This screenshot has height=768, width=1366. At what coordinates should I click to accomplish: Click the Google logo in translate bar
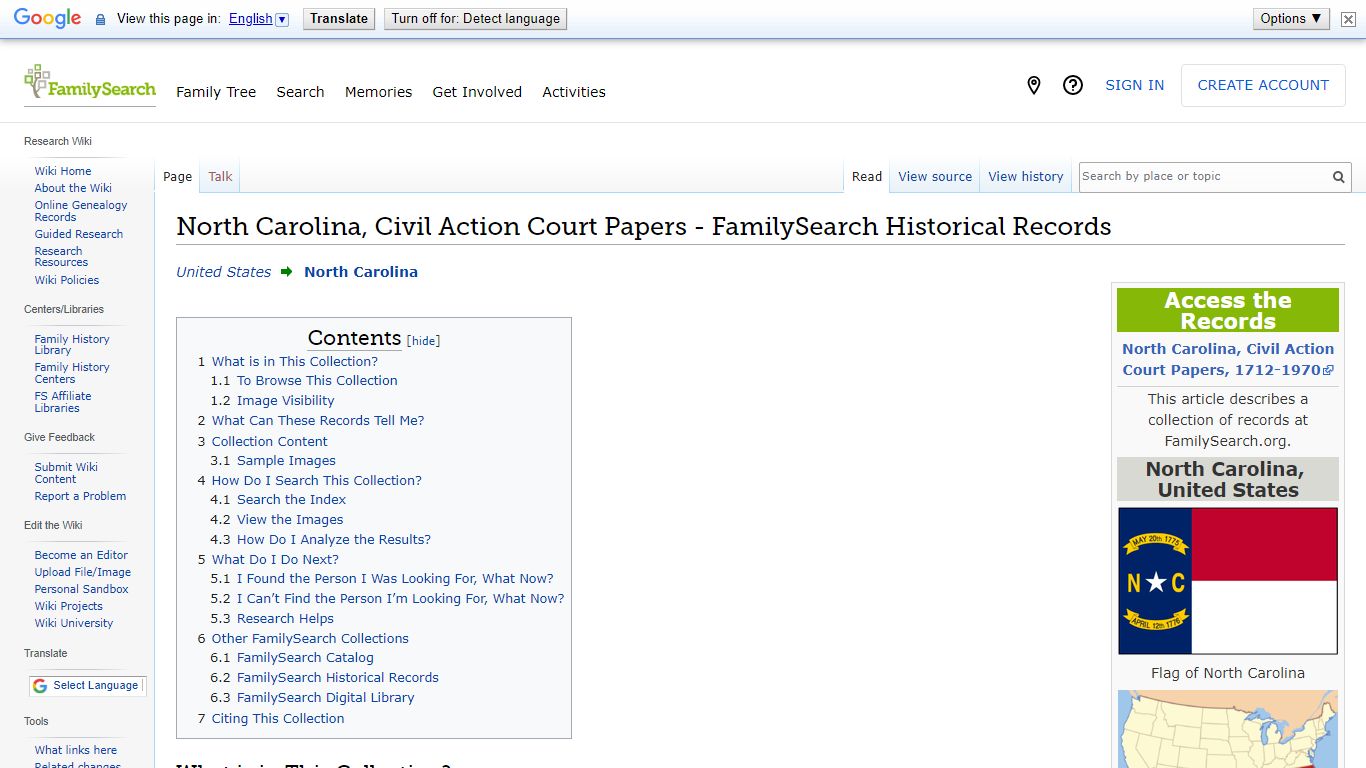47,19
